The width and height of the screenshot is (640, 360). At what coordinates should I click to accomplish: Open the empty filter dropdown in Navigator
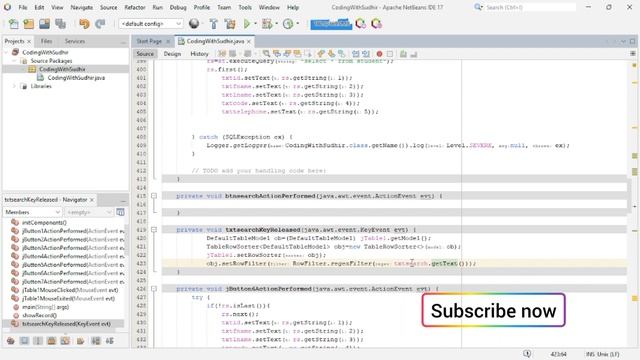[89, 212]
